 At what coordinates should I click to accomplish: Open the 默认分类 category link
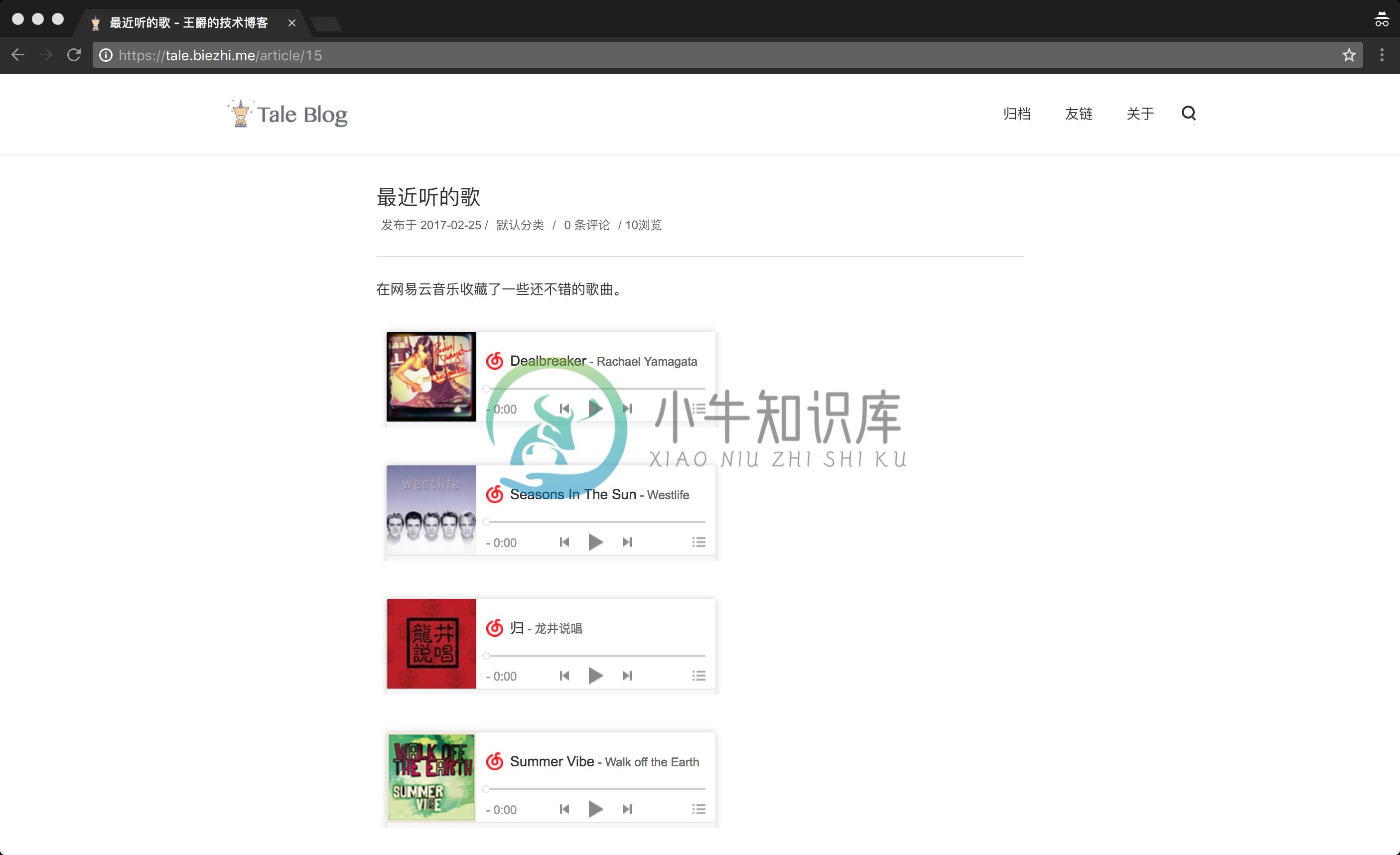click(520, 225)
